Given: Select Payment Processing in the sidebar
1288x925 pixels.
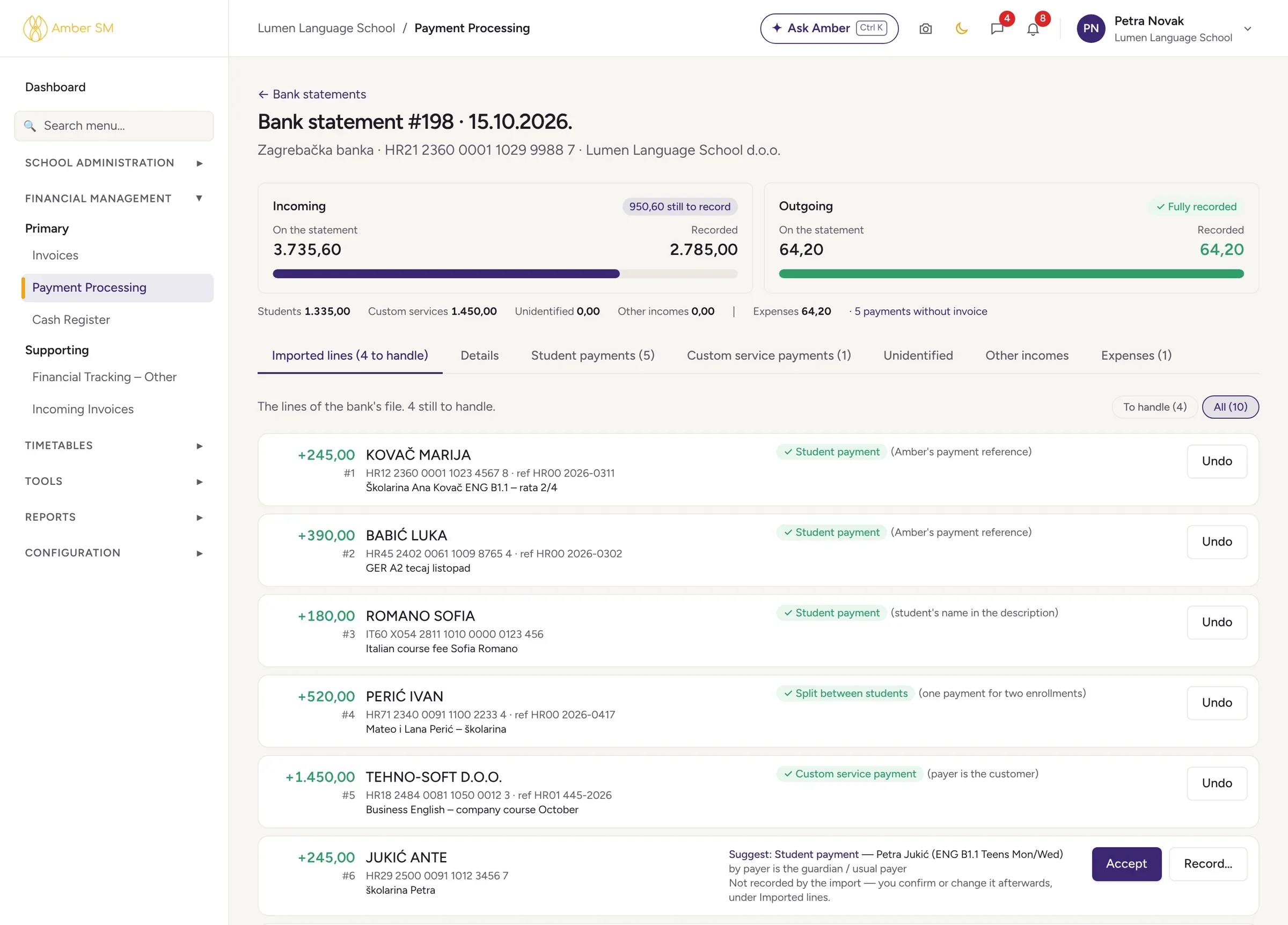Looking at the screenshot, I should tap(118, 288).
